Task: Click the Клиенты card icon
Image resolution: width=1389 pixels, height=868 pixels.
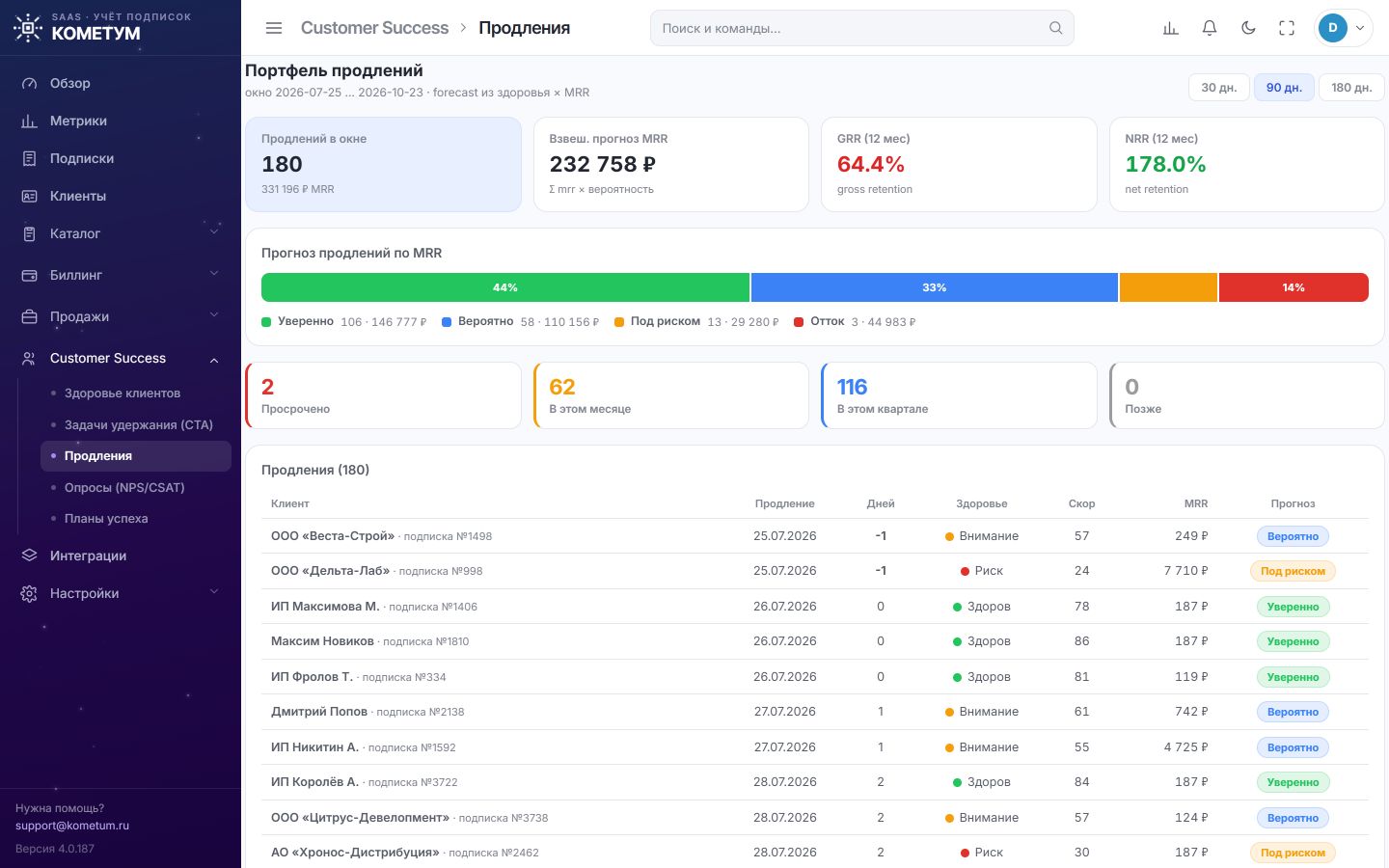Action: pos(30,196)
